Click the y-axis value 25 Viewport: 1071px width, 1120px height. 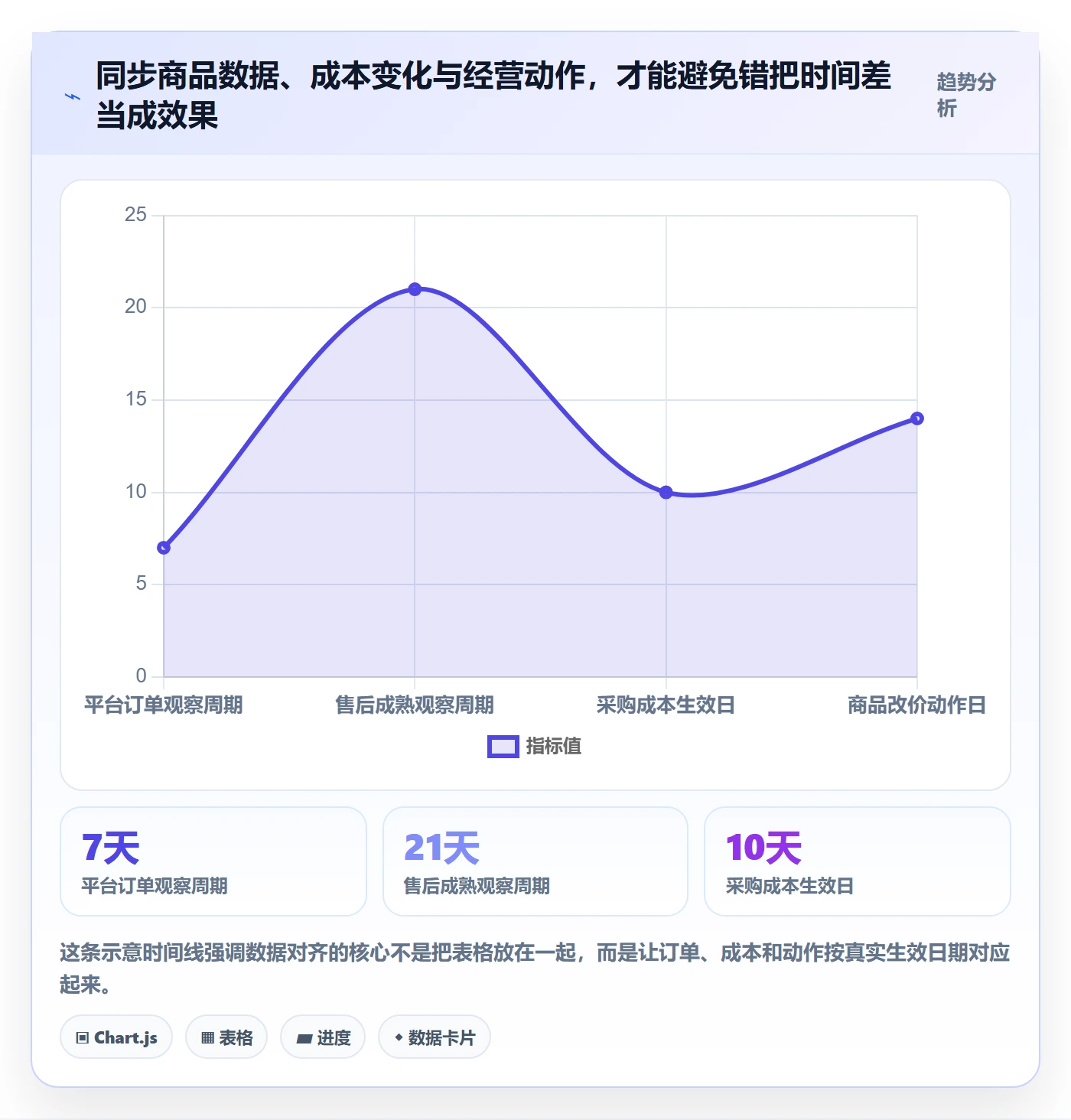[x=135, y=215]
